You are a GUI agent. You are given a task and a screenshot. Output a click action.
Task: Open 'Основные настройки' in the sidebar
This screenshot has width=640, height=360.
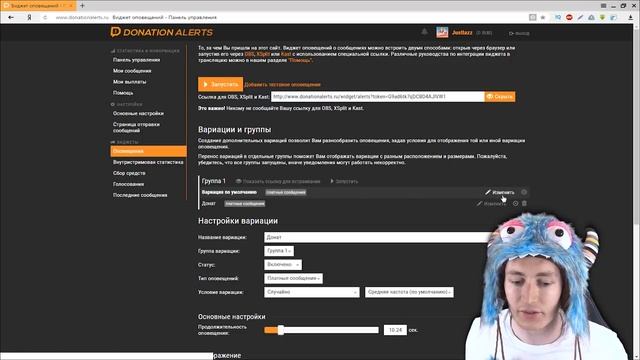(x=138, y=113)
